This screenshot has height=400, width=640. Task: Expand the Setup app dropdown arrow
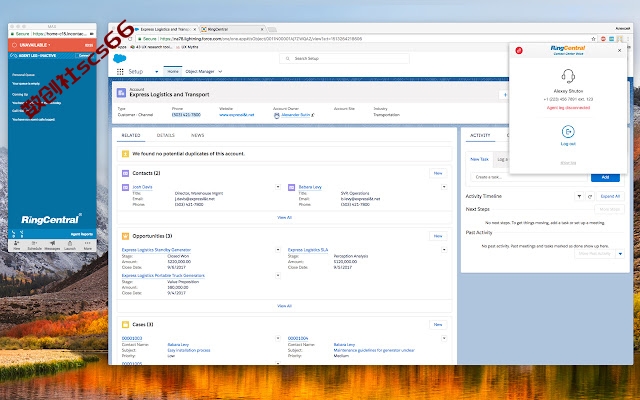156,72
